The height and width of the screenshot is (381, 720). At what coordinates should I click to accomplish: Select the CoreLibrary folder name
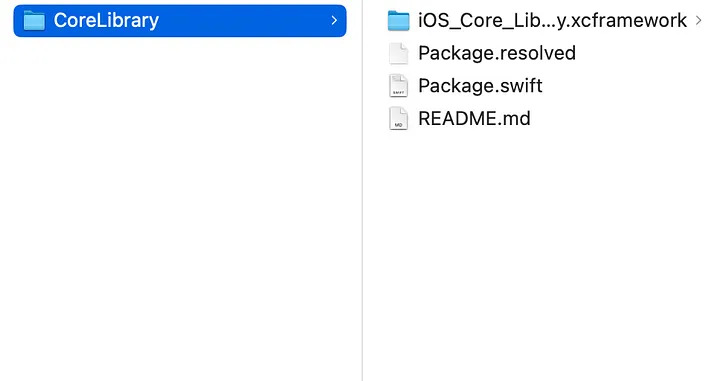pyautogui.click(x=106, y=21)
